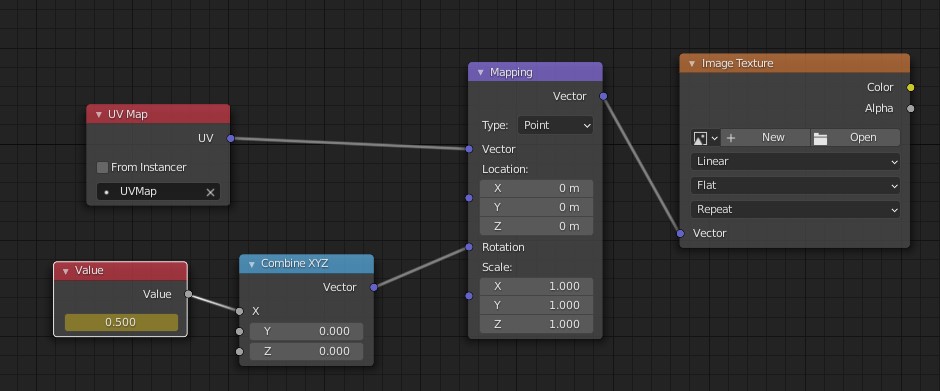
Task: Click Mapping Location input socket
Action: [469, 198]
